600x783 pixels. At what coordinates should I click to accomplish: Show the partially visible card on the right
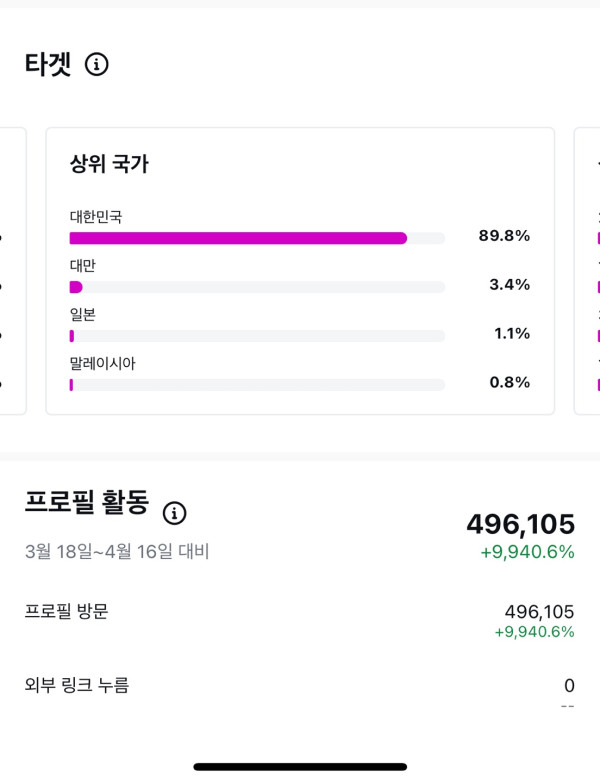tap(587, 270)
